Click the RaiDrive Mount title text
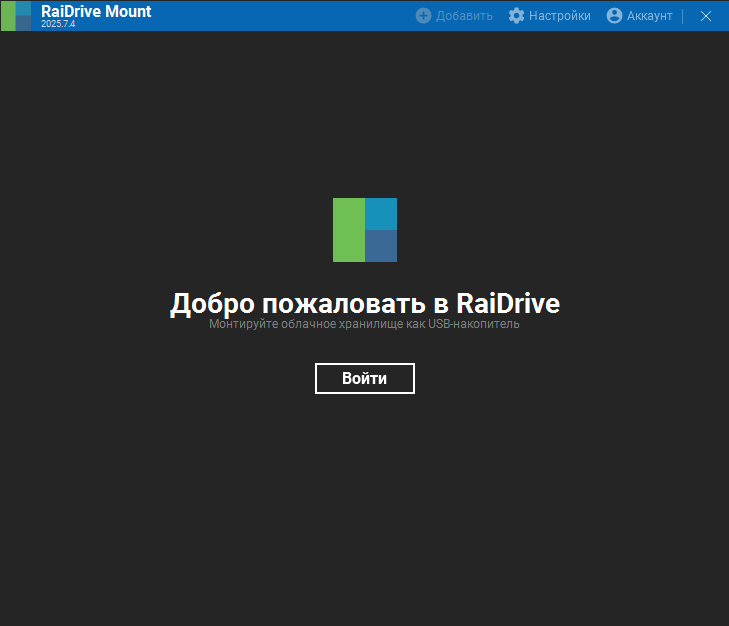The image size is (729, 626). pyautogui.click(x=96, y=11)
